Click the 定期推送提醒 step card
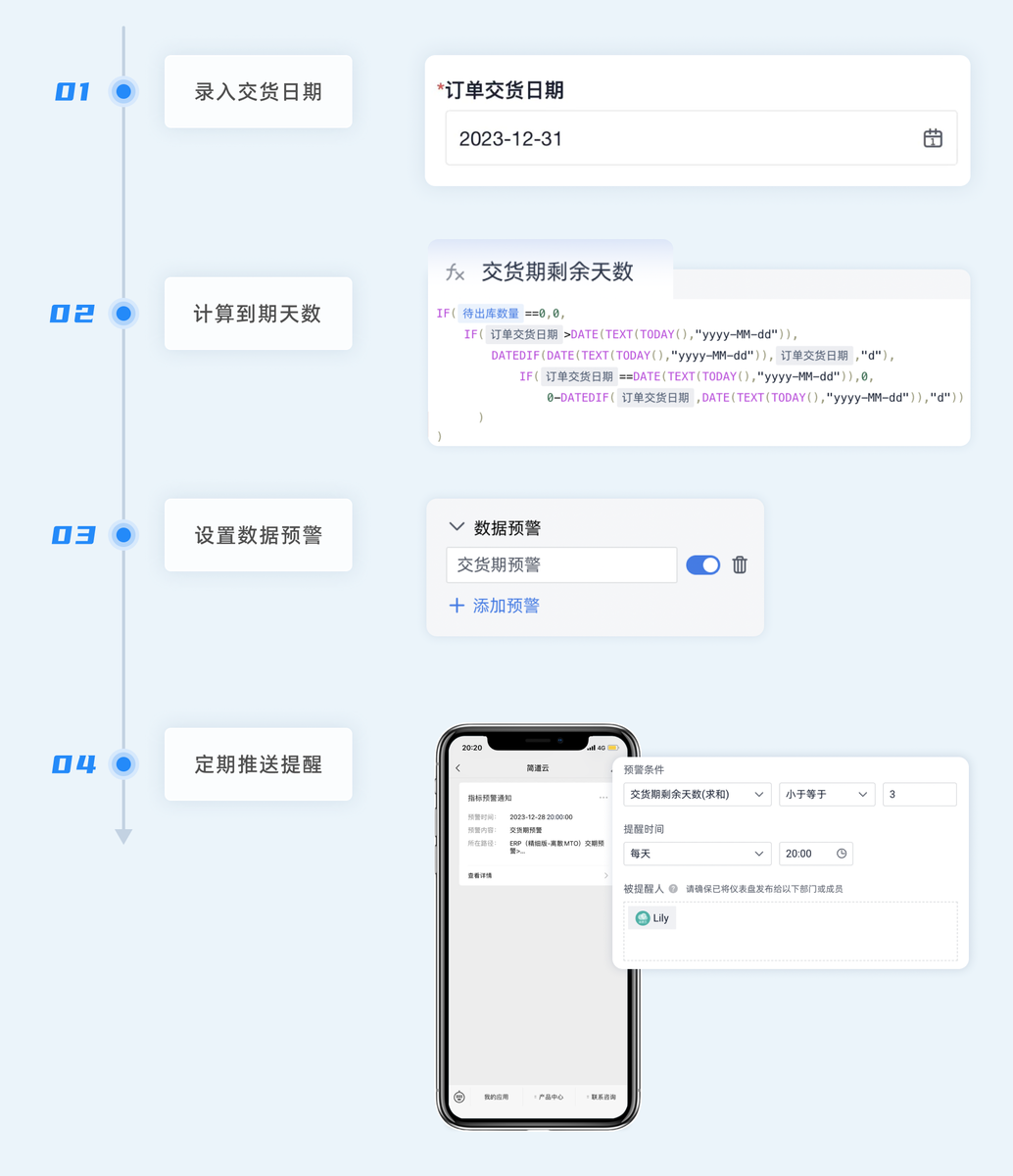 (x=259, y=764)
